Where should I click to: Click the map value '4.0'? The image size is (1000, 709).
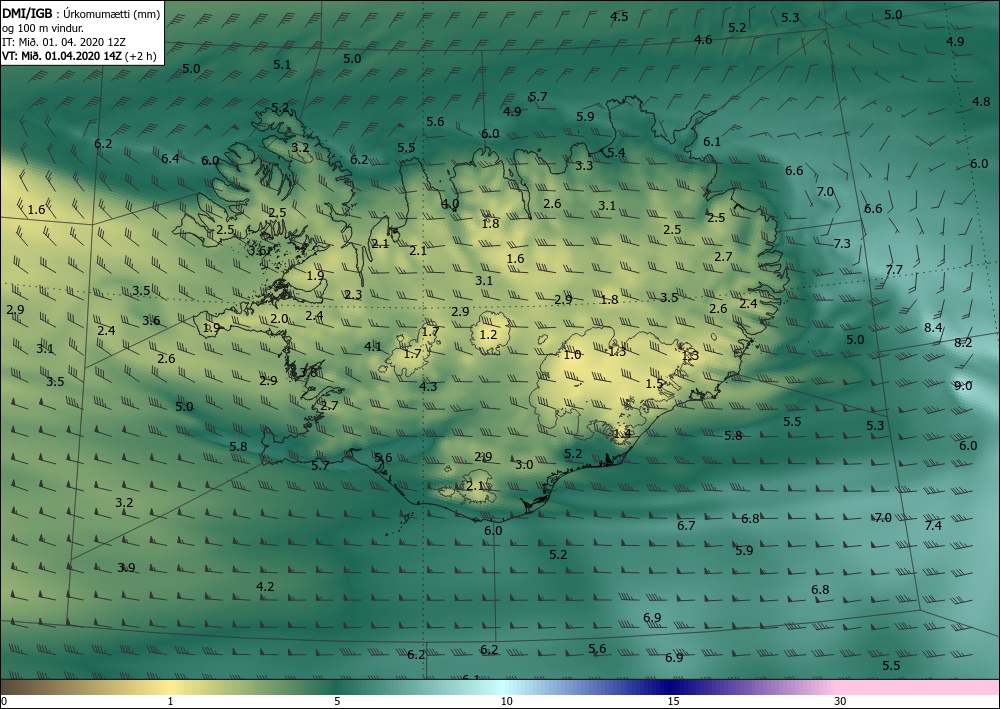(450, 204)
